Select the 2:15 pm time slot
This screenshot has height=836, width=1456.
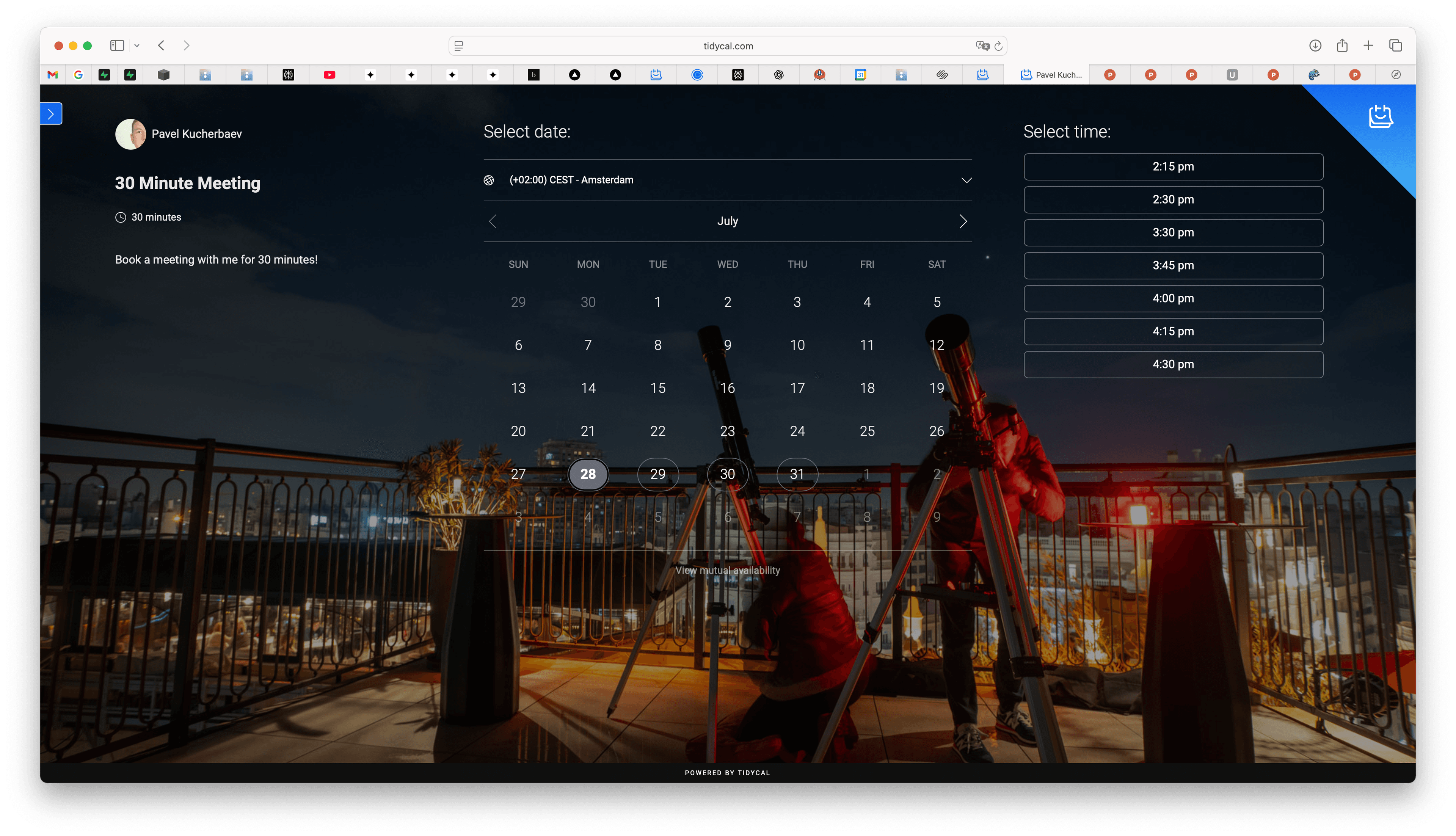tap(1173, 166)
